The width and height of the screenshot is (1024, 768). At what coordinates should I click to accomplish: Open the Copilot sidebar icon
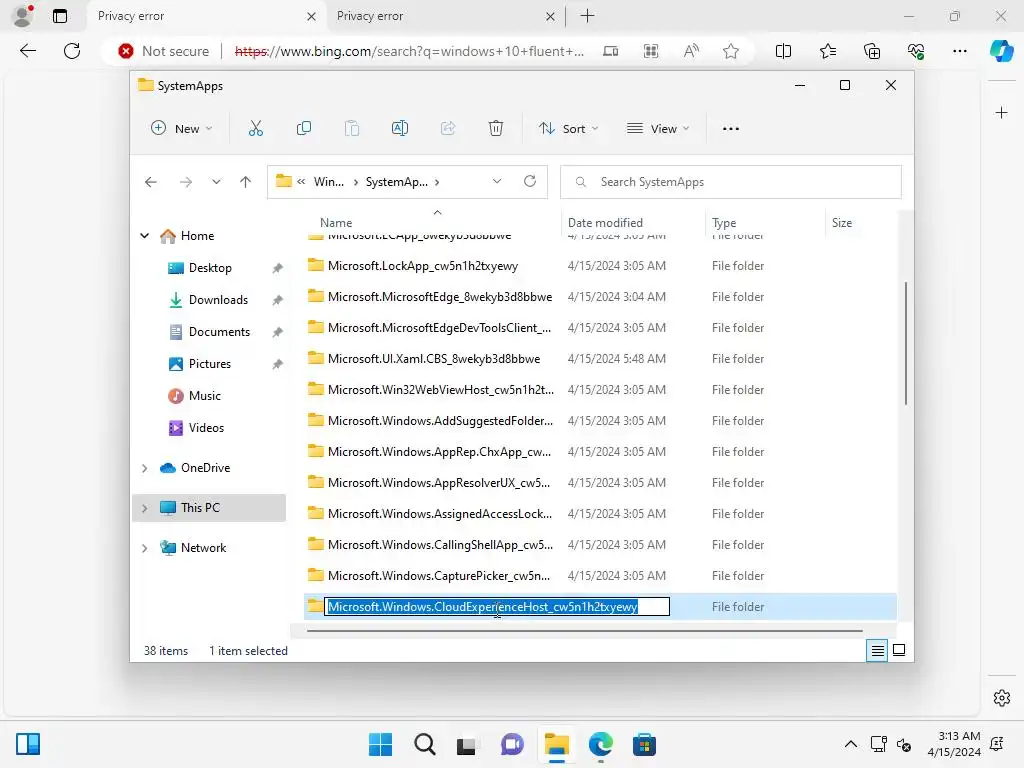(1001, 51)
